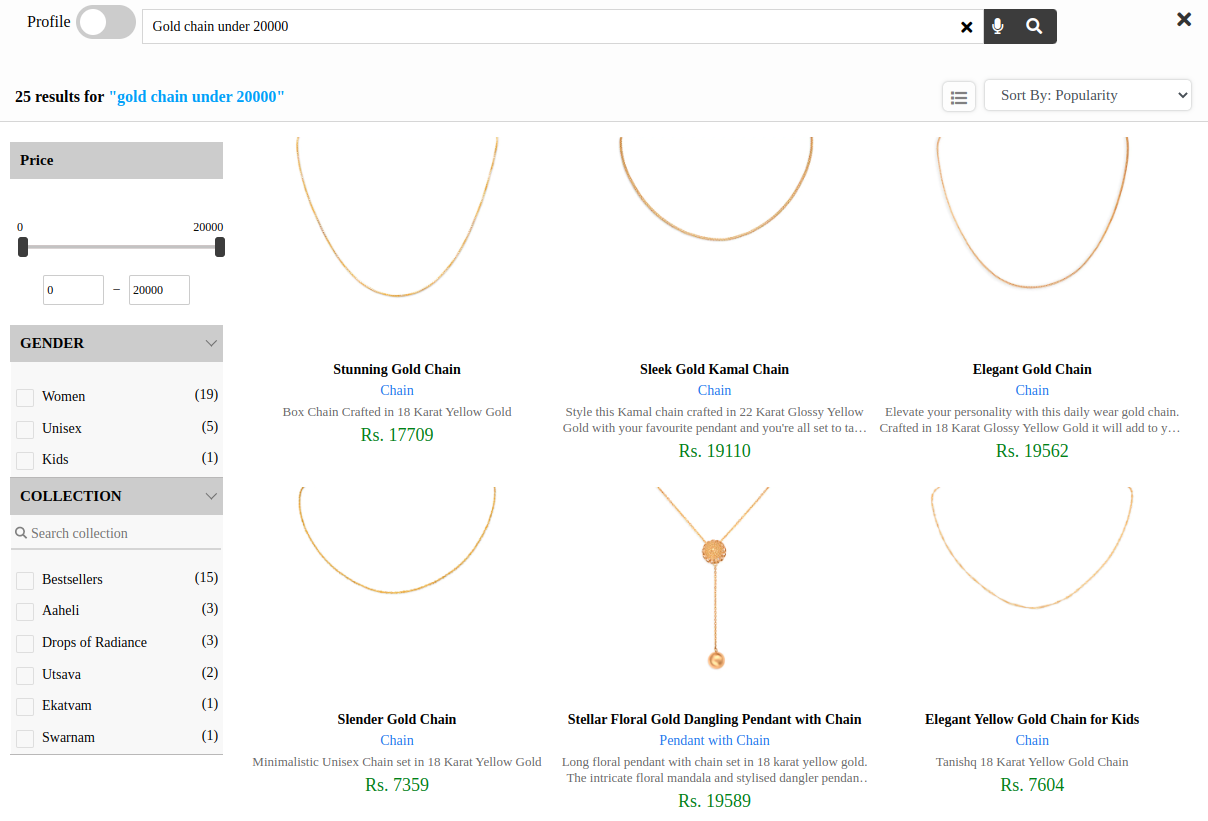Click the microphone voice search icon
Screen dimensions: 1208x821
coord(998,27)
